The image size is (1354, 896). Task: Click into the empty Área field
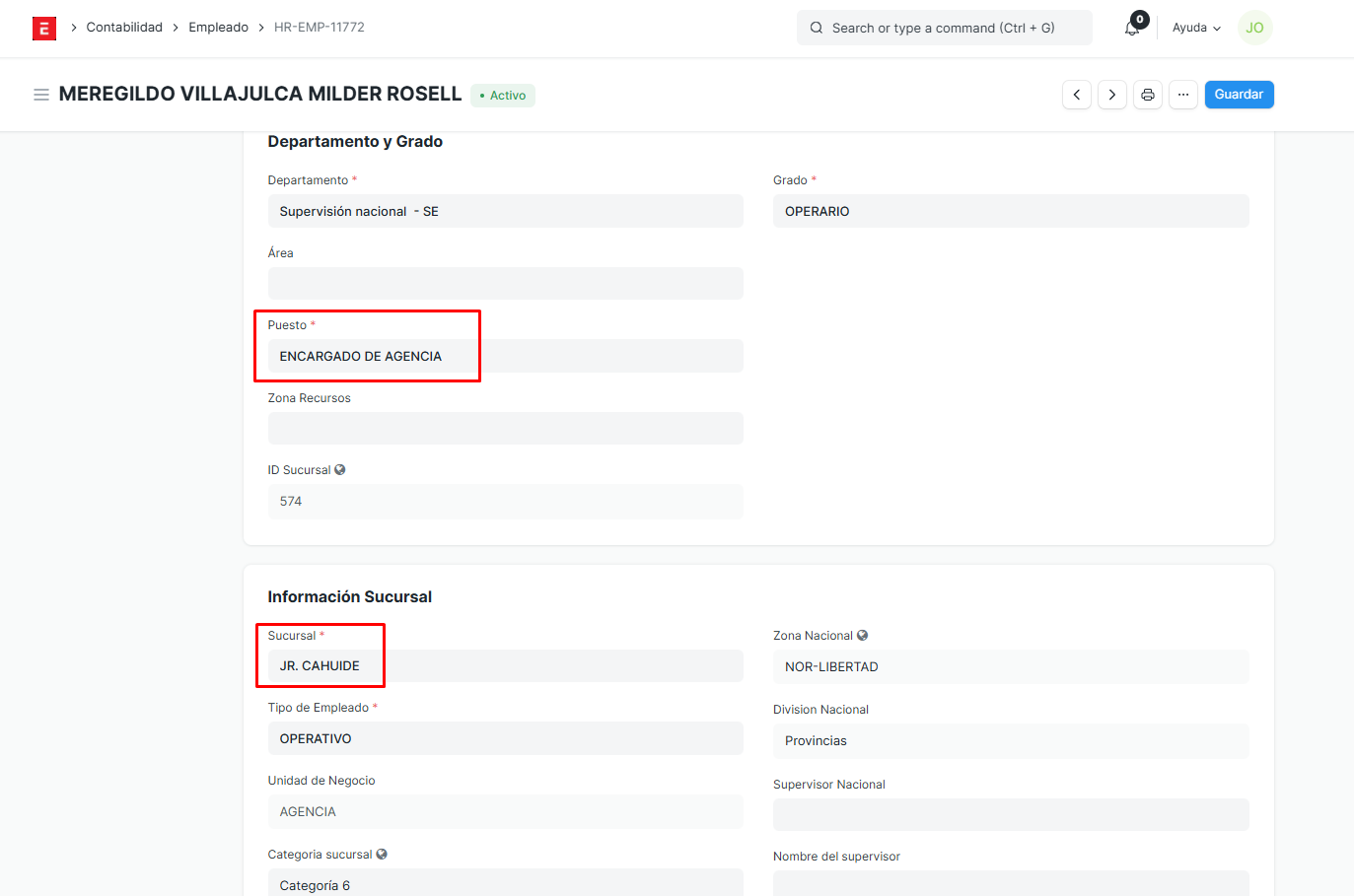[505, 284]
